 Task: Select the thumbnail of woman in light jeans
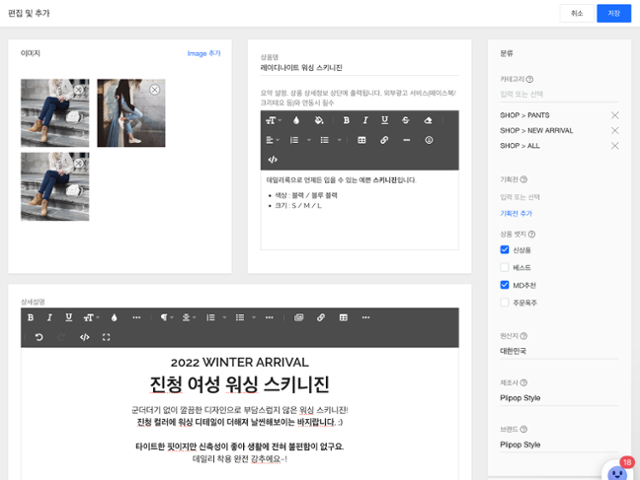click(131, 113)
